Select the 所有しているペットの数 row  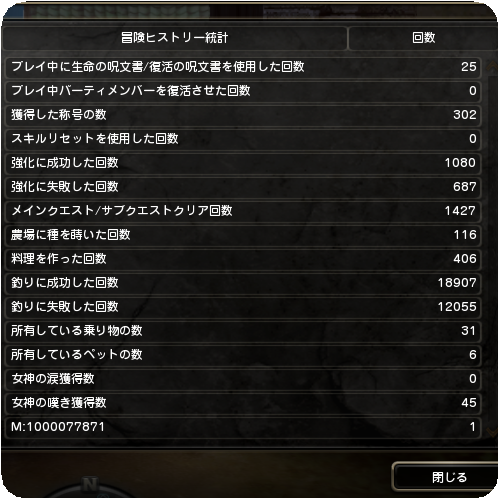pos(243,355)
